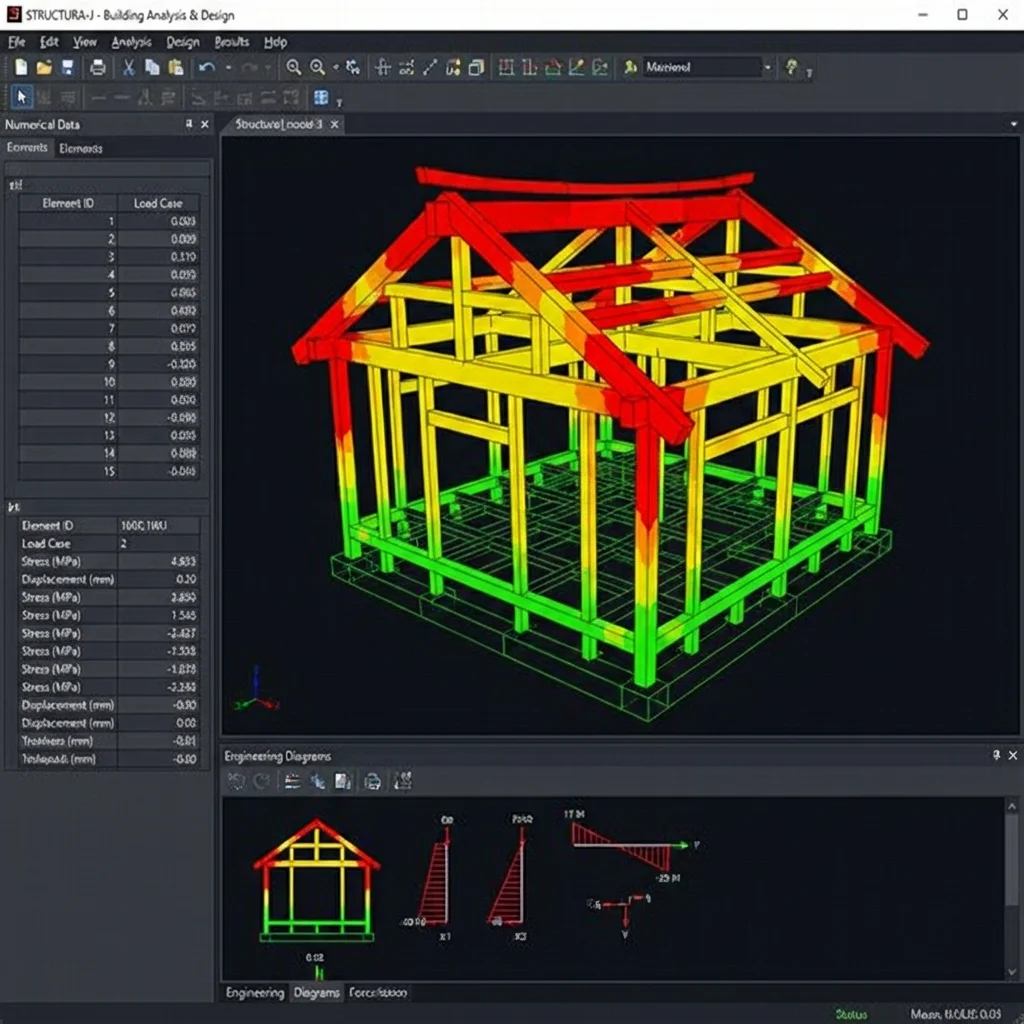
Task: Click the Undo arrow icon
Action: 207,68
